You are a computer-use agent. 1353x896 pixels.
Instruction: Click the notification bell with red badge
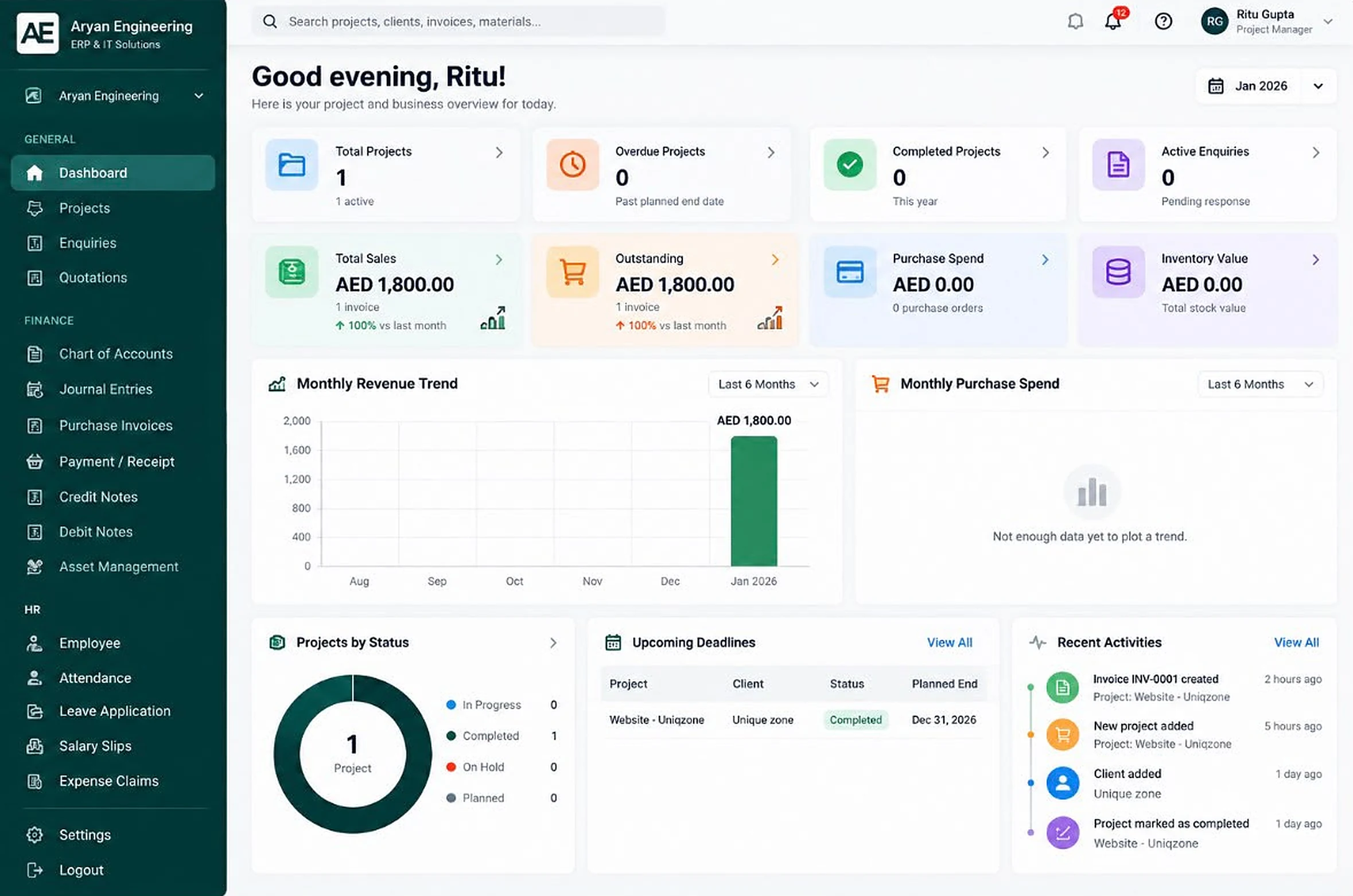[1114, 21]
